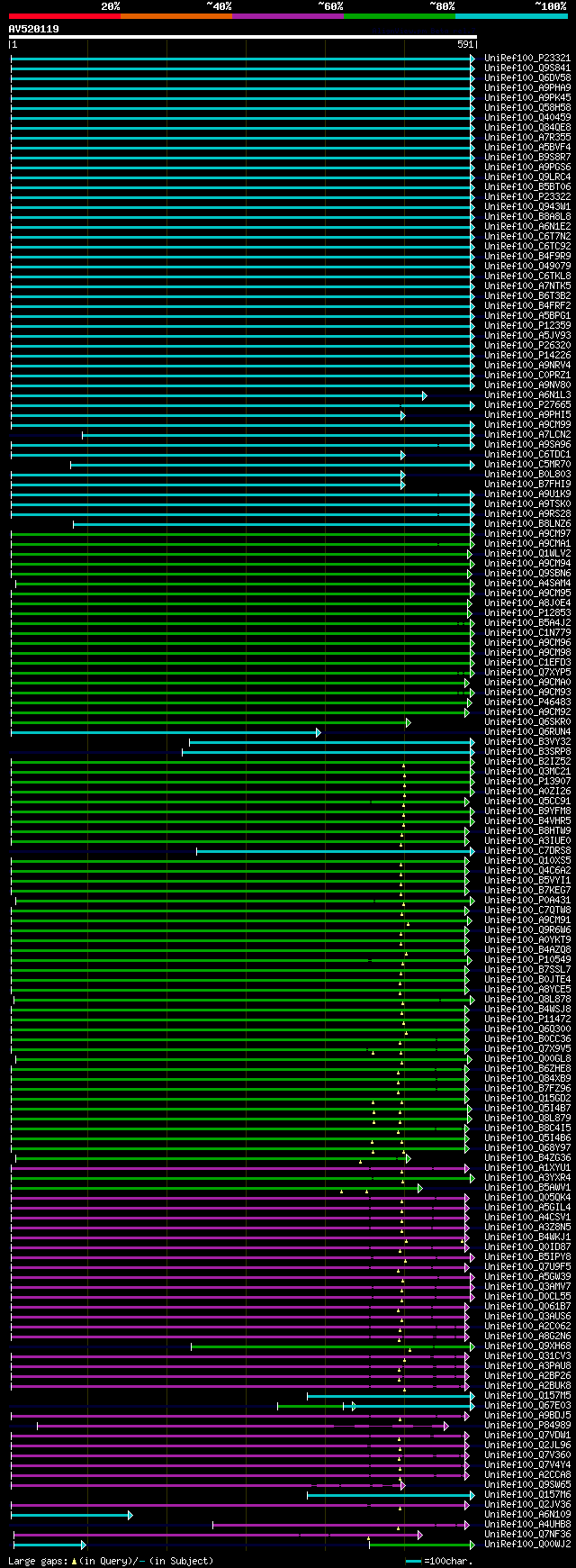Select the UniRef100_A9PHA9 label
Image resolution: width=576 pixels, height=1568 pixels.
527,87
